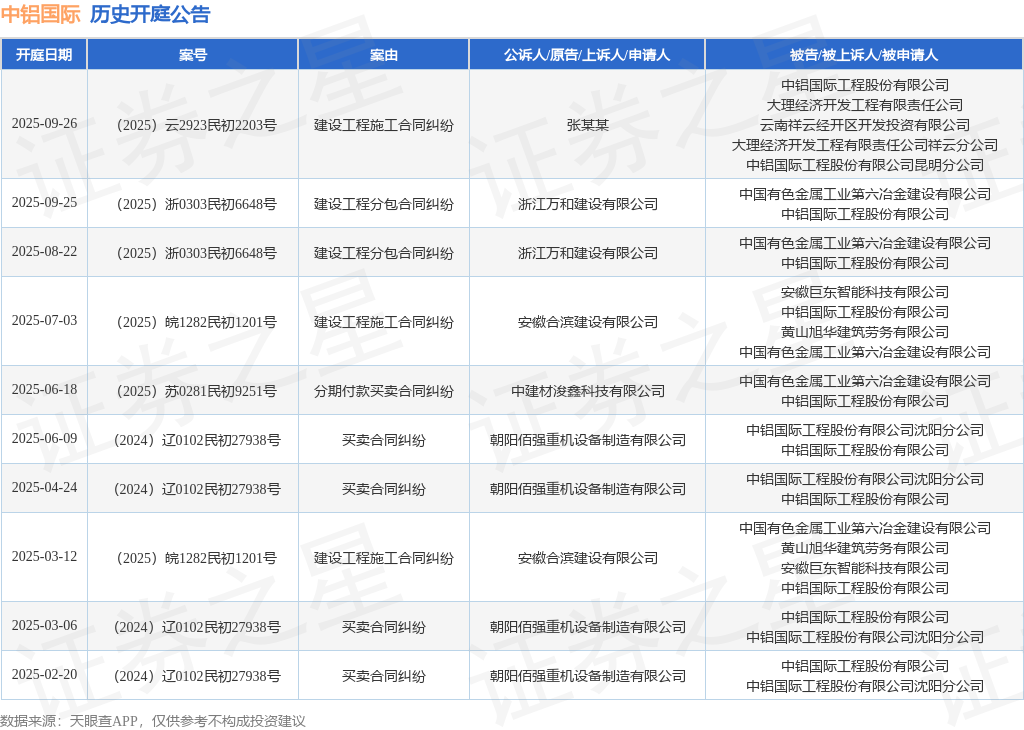Screen dimensions: 1024x730
Task: Click case number 浙0303民初6648号 in the 2025-08-22 row
Action: (x=196, y=253)
